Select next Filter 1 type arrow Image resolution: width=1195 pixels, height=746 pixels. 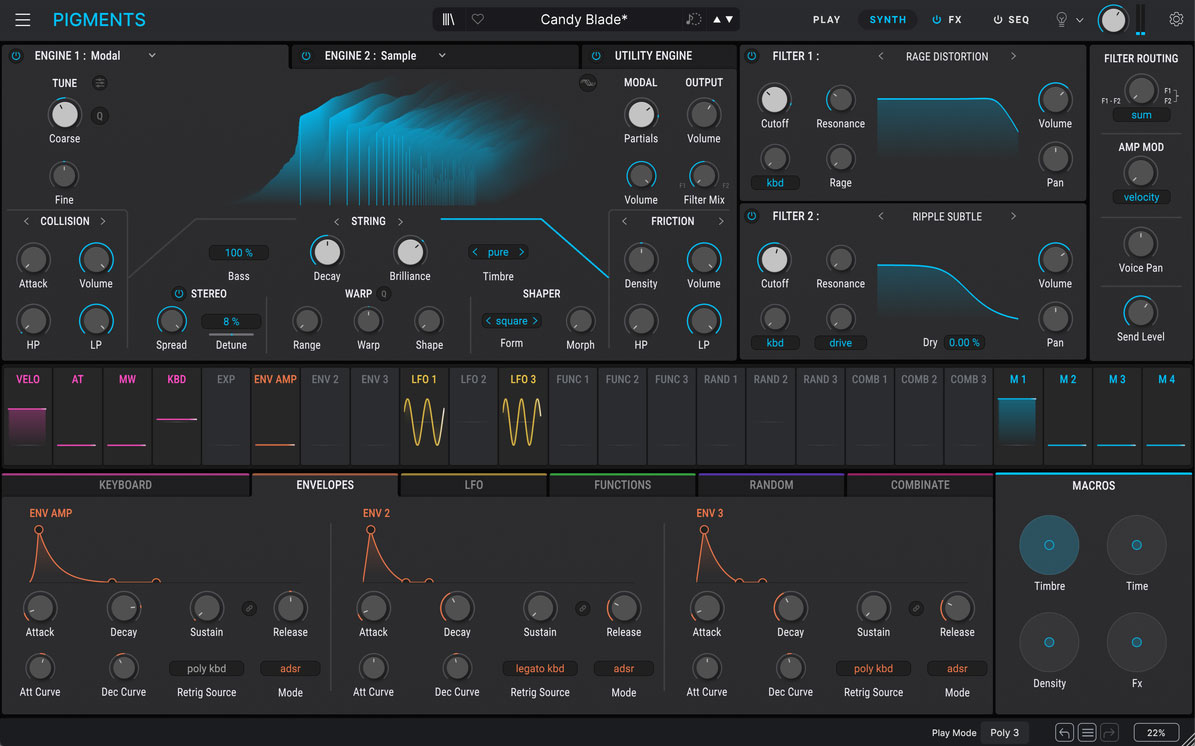(1013, 56)
